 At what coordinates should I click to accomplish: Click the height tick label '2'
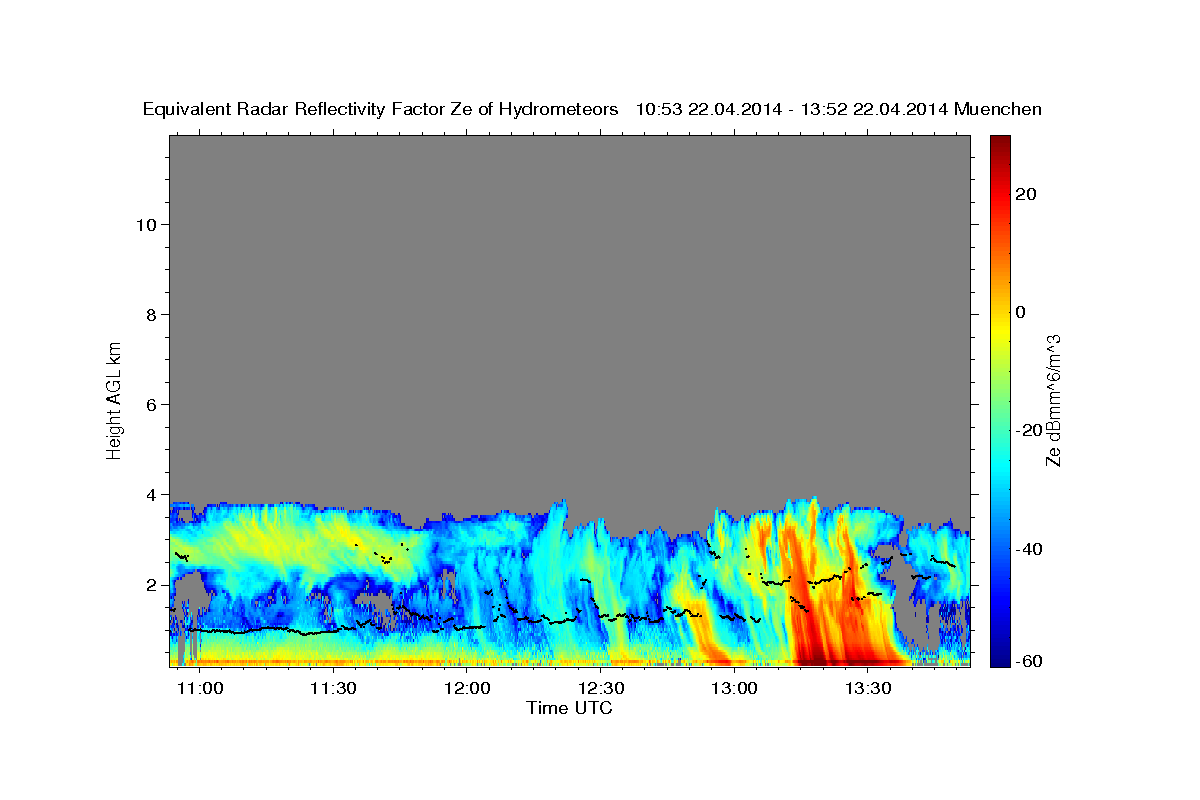tap(152, 584)
